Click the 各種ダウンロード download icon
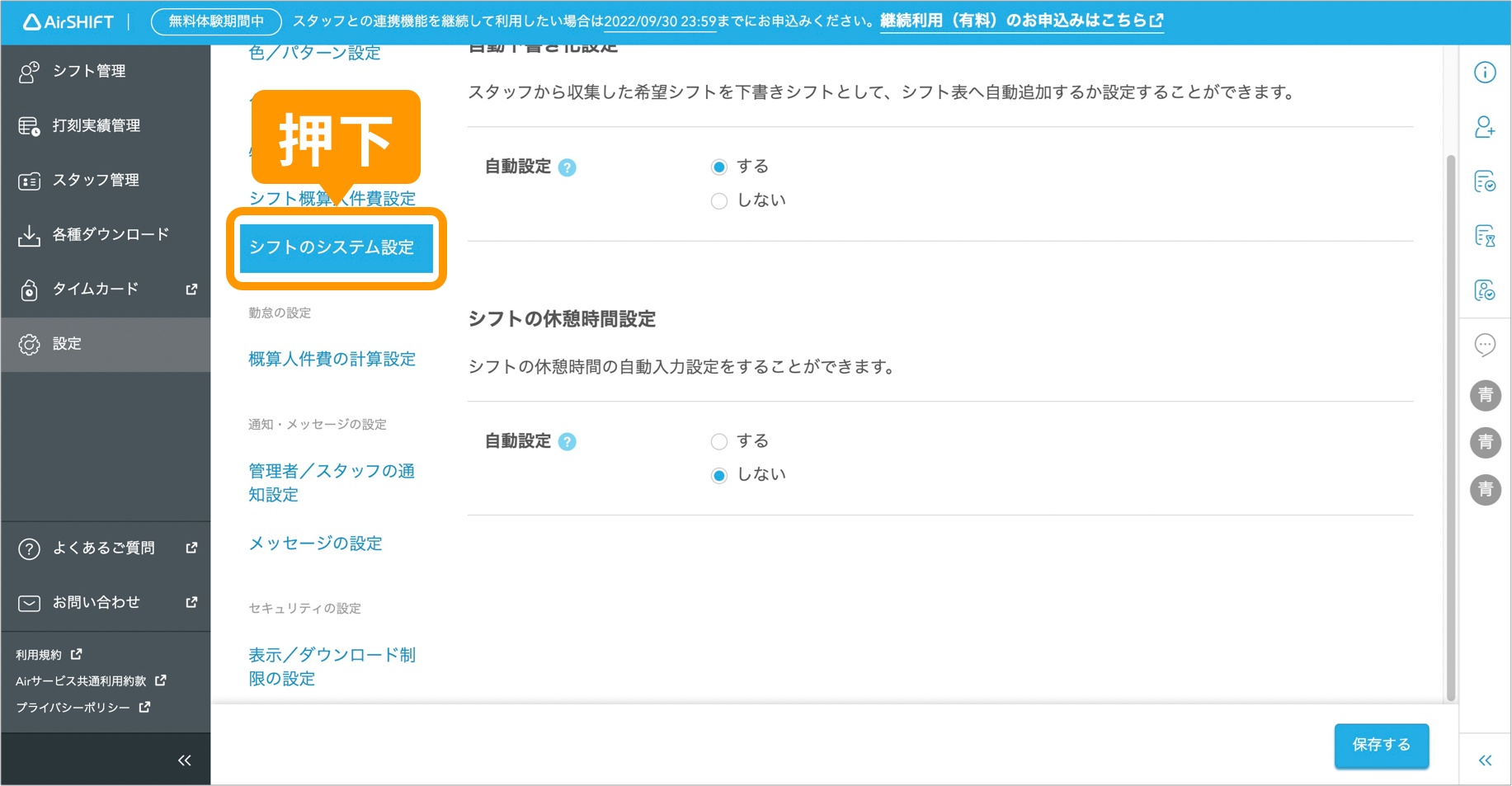The width and height of the screenshot is (1512, 786). (30, 234)
